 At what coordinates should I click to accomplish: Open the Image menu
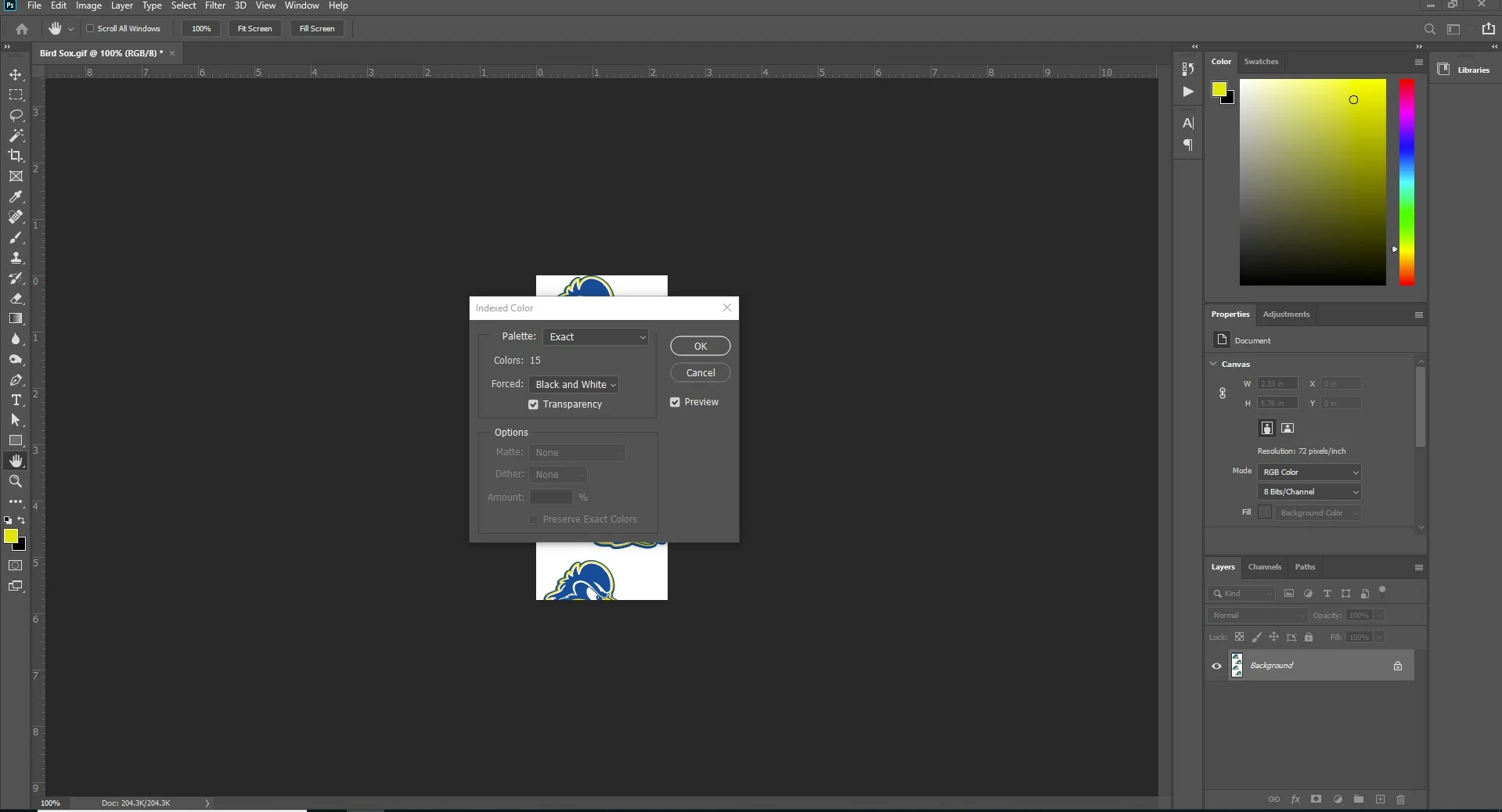pyautogui.click(x=88, y=5)
